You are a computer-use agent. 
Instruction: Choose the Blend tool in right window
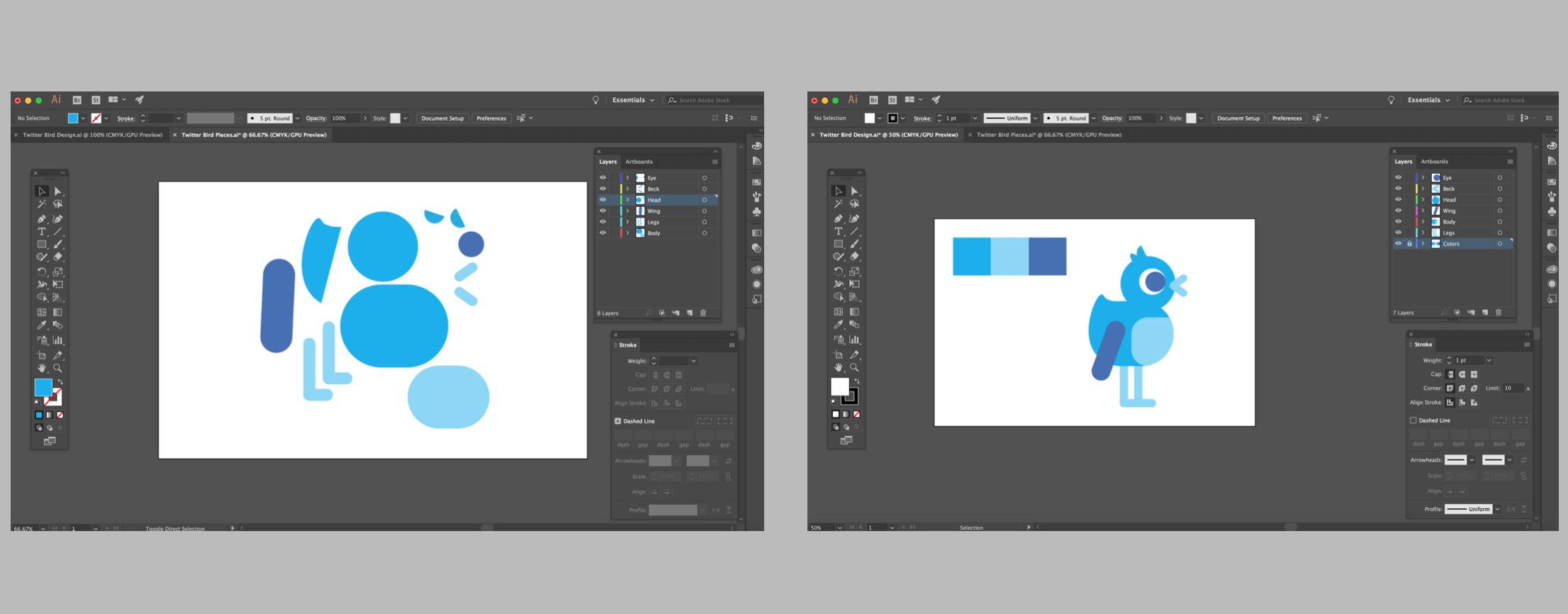(x=855, y=325)
